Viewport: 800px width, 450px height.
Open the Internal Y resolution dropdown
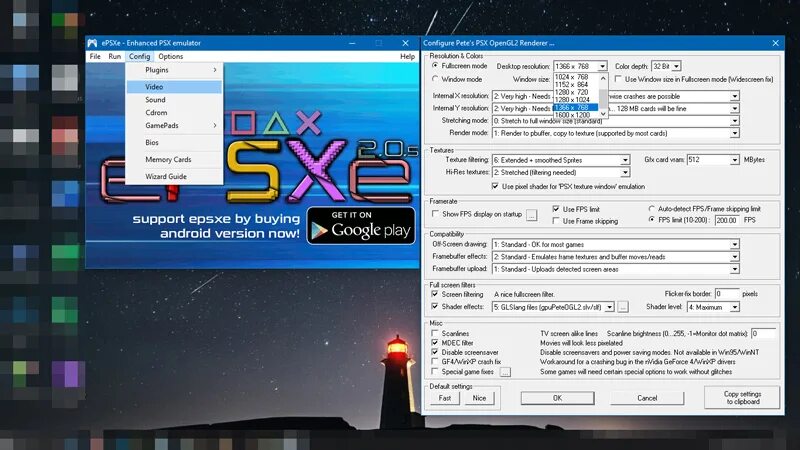click(x=734, y=109)
